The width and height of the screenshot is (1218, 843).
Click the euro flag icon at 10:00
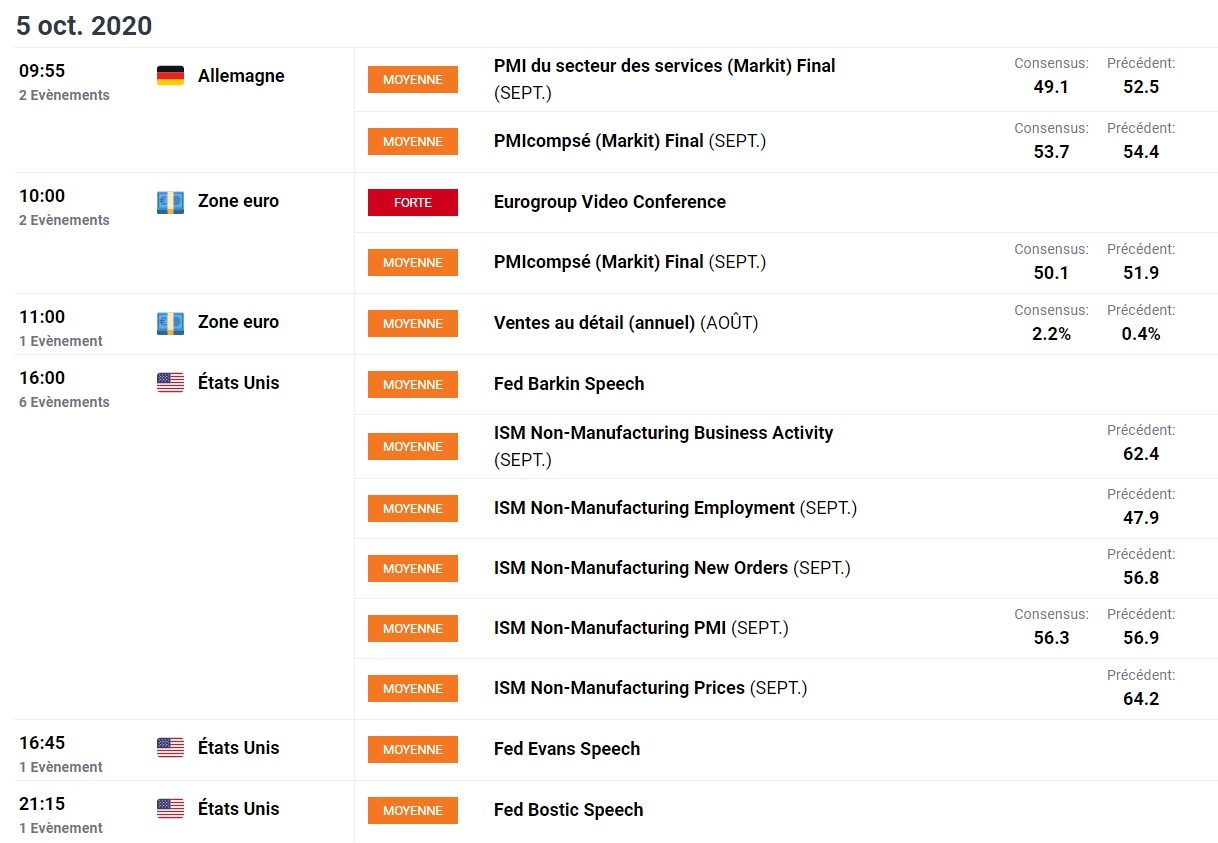pos(170,202)
